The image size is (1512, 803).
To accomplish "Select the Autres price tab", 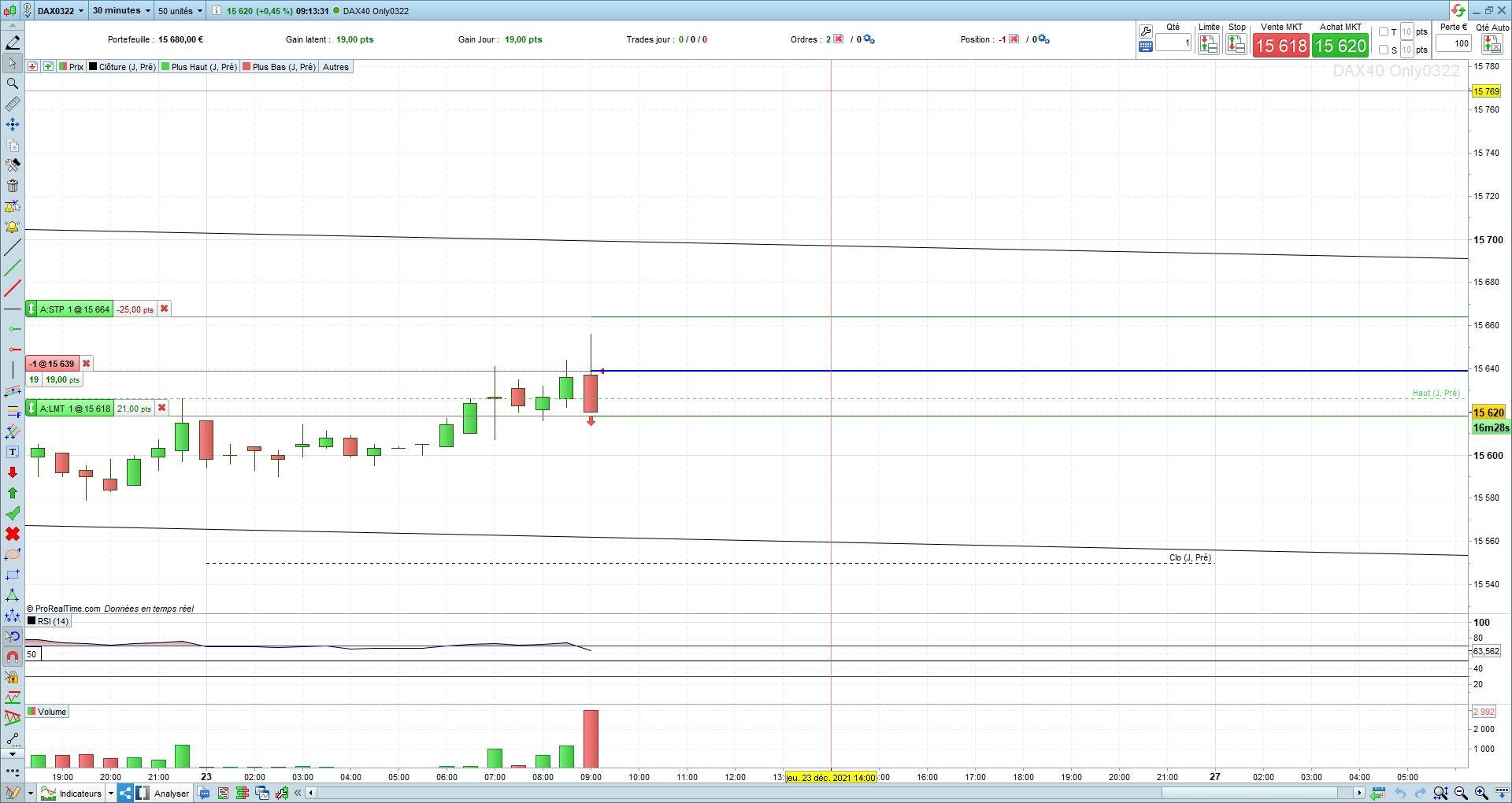I will tap(335, 67).
